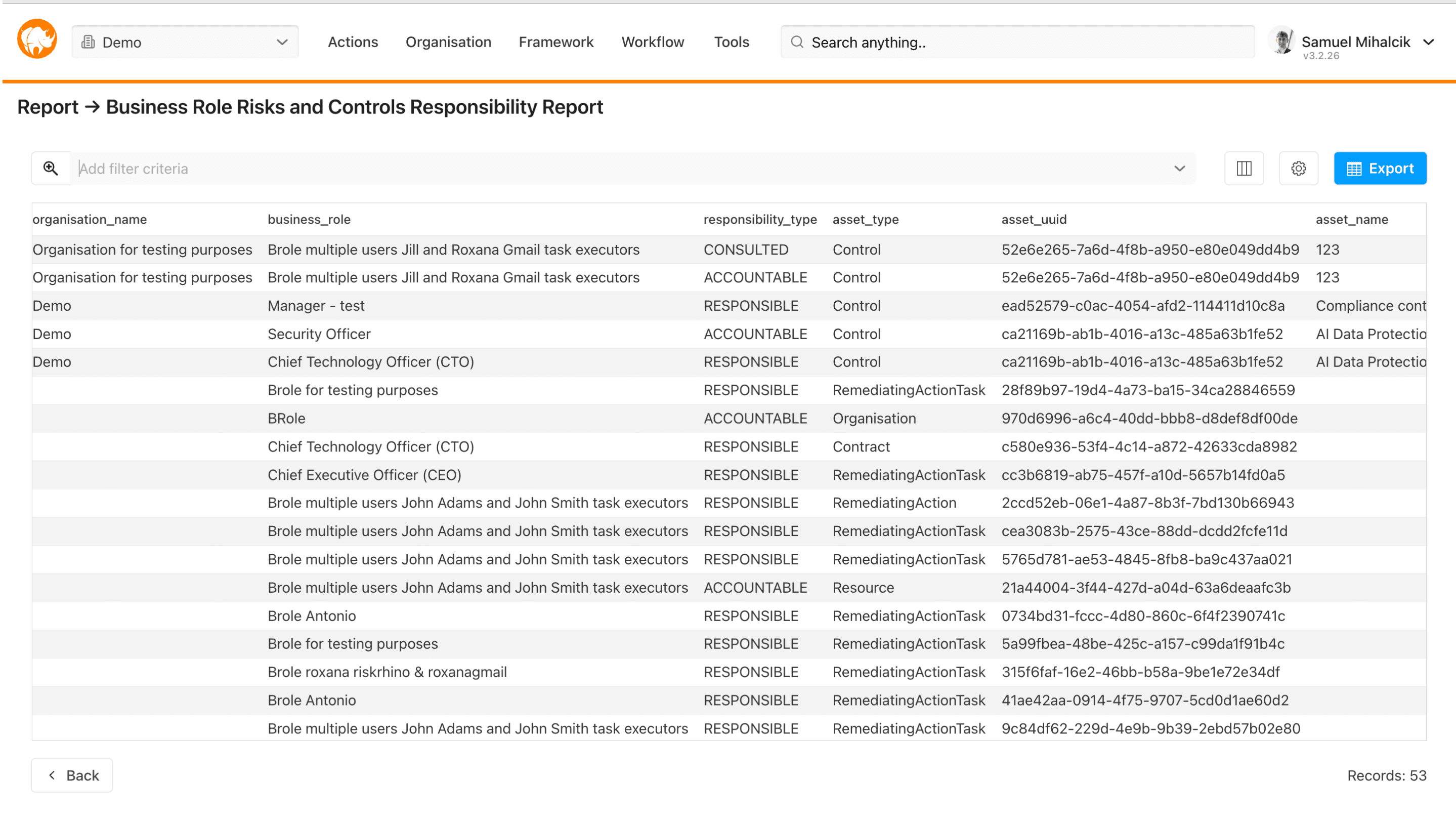Click the search icon in global search bar
1456x822 pixels.
point(797,42)
